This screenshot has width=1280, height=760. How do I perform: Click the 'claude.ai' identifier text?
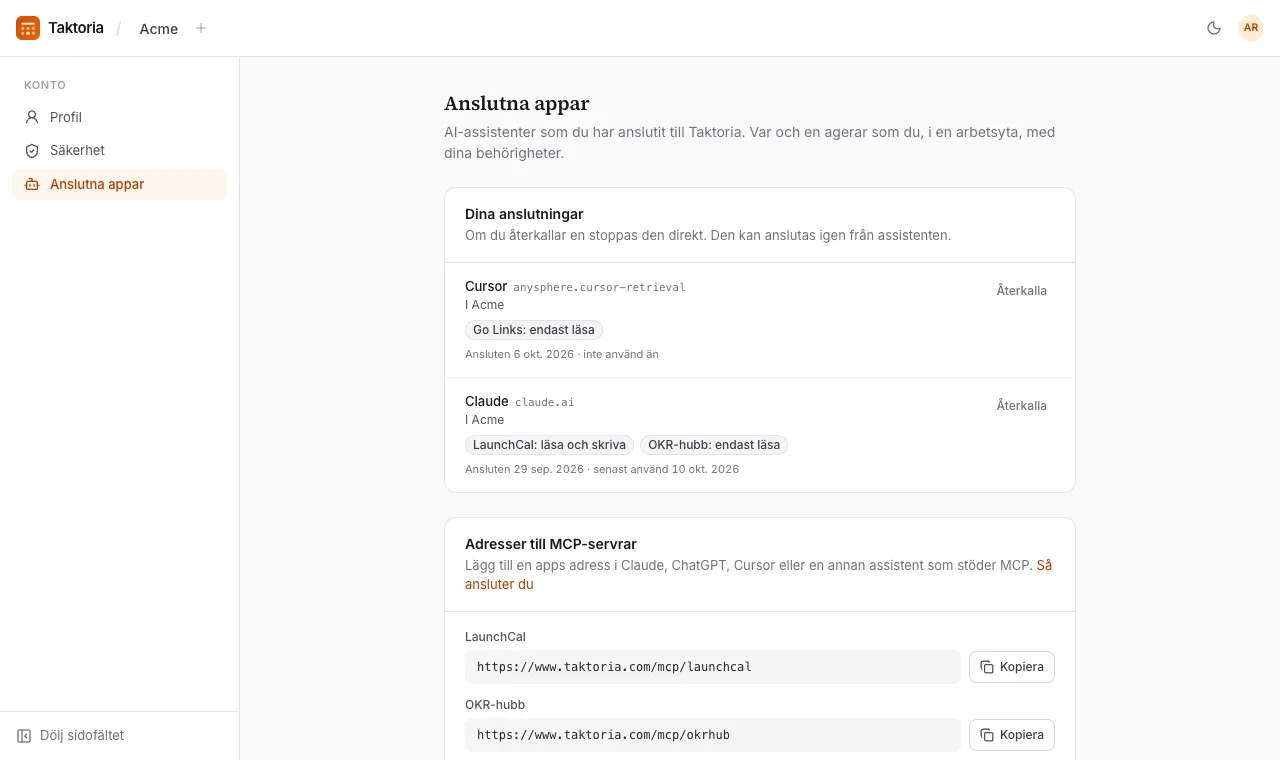tap(545, 402)
